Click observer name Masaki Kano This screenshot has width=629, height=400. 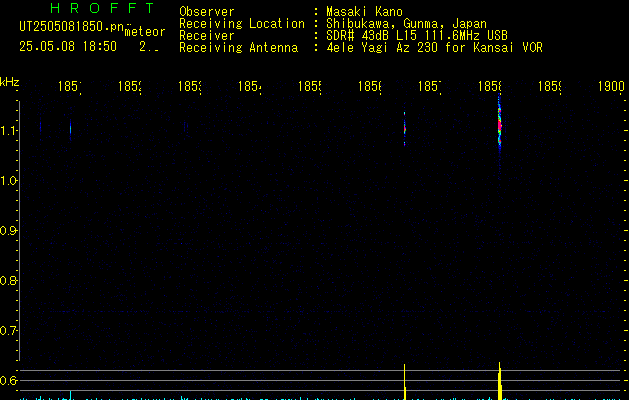pos(364,12)
